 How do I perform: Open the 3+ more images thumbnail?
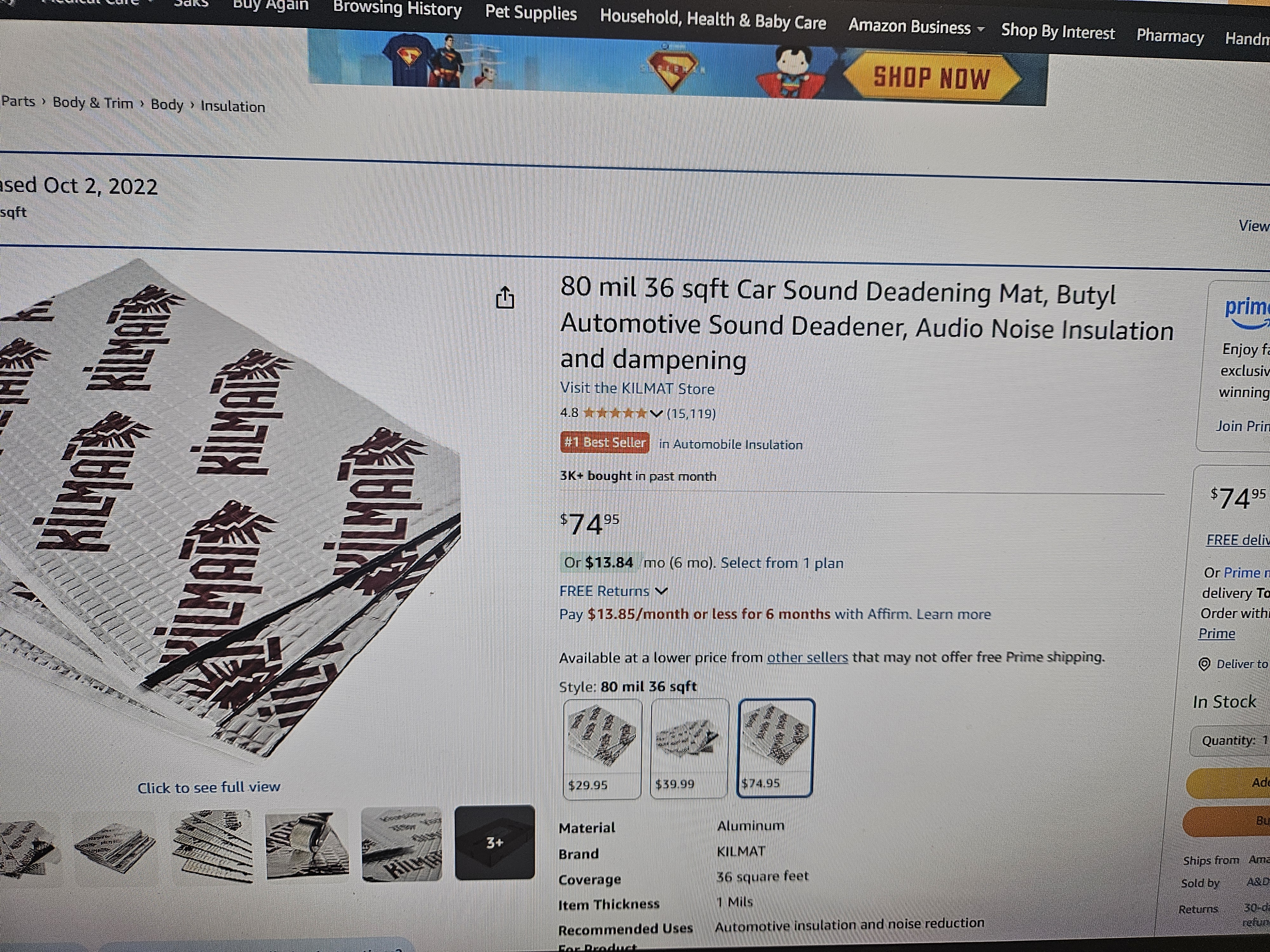point(494,843)
